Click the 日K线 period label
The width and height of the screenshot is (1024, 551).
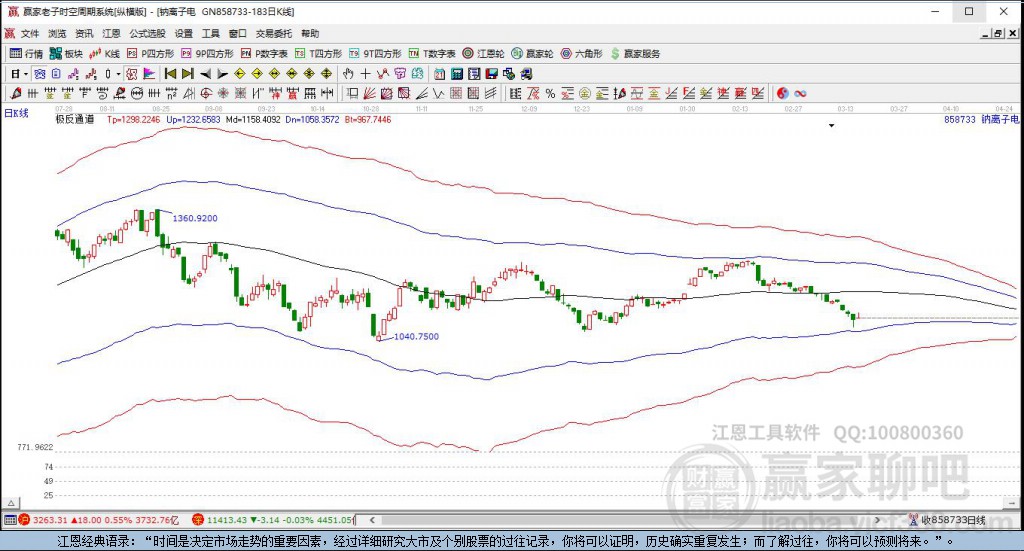tap(16, 113)
